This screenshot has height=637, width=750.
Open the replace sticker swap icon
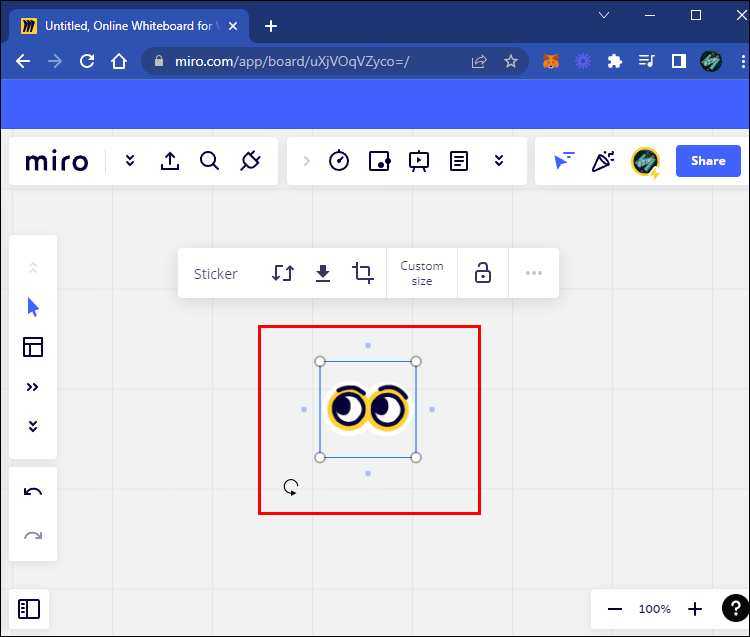[283, 273]
